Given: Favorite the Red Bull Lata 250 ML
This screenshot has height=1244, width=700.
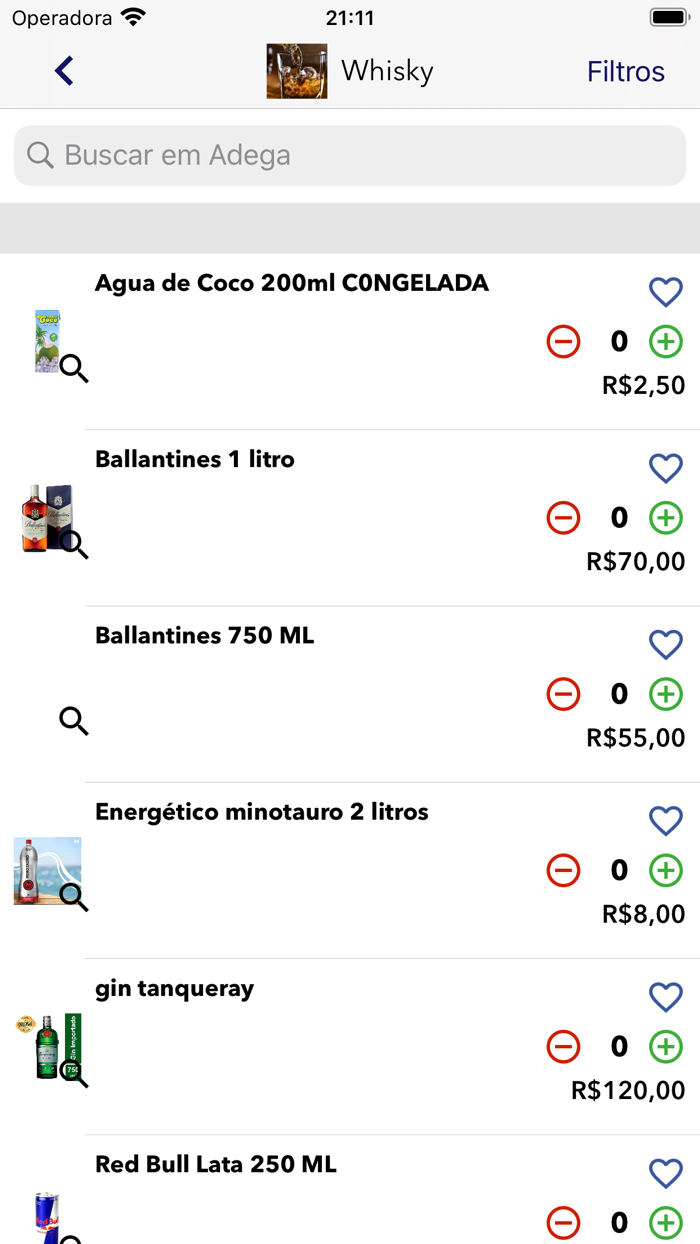Looking at the screenshot, I should (x=666, y=1173).
